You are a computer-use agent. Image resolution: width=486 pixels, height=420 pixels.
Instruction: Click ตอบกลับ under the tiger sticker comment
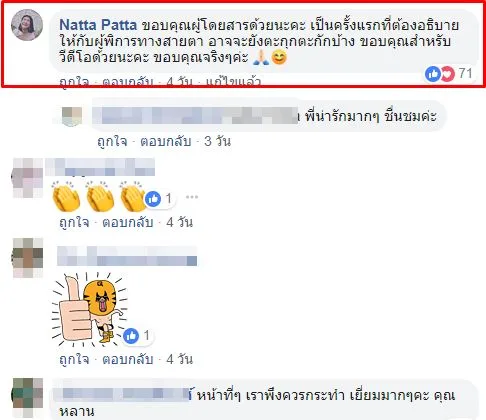[x=128, y=359]
